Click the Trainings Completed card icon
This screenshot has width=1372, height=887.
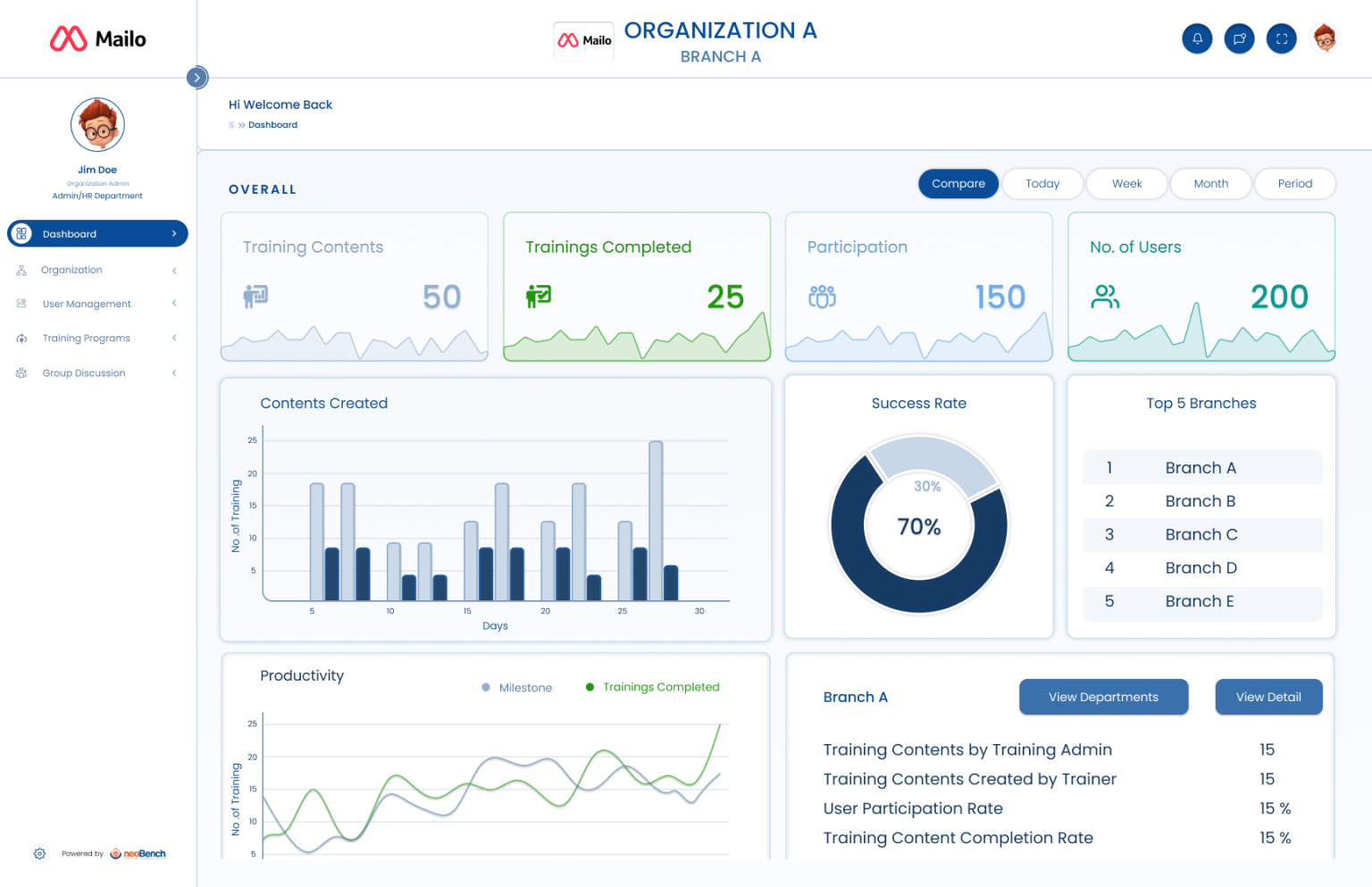pos(538,296)
